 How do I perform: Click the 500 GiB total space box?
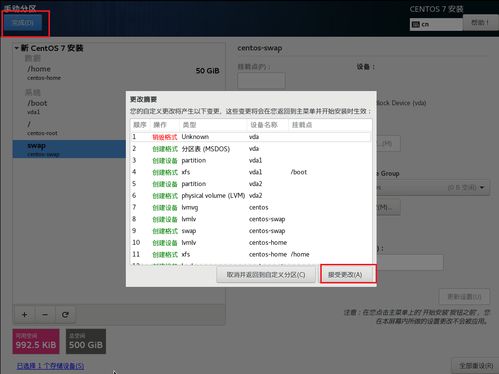86,341
